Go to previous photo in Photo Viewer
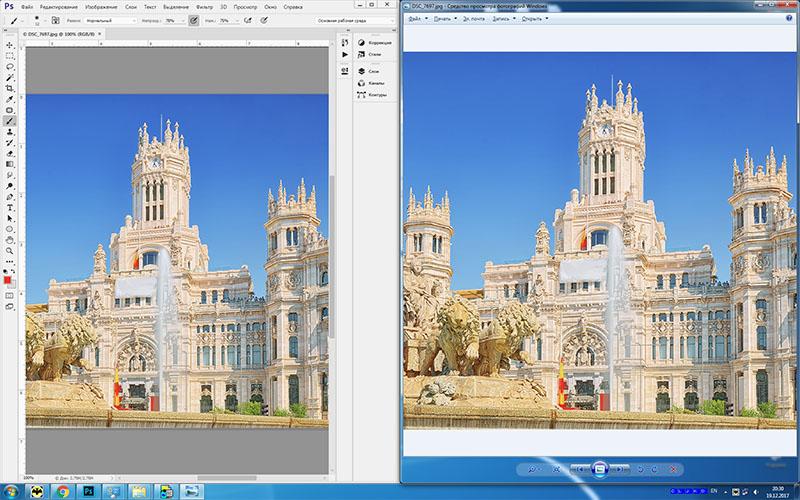This screenshot has width=800, height=500. click(x=580, y=469)
